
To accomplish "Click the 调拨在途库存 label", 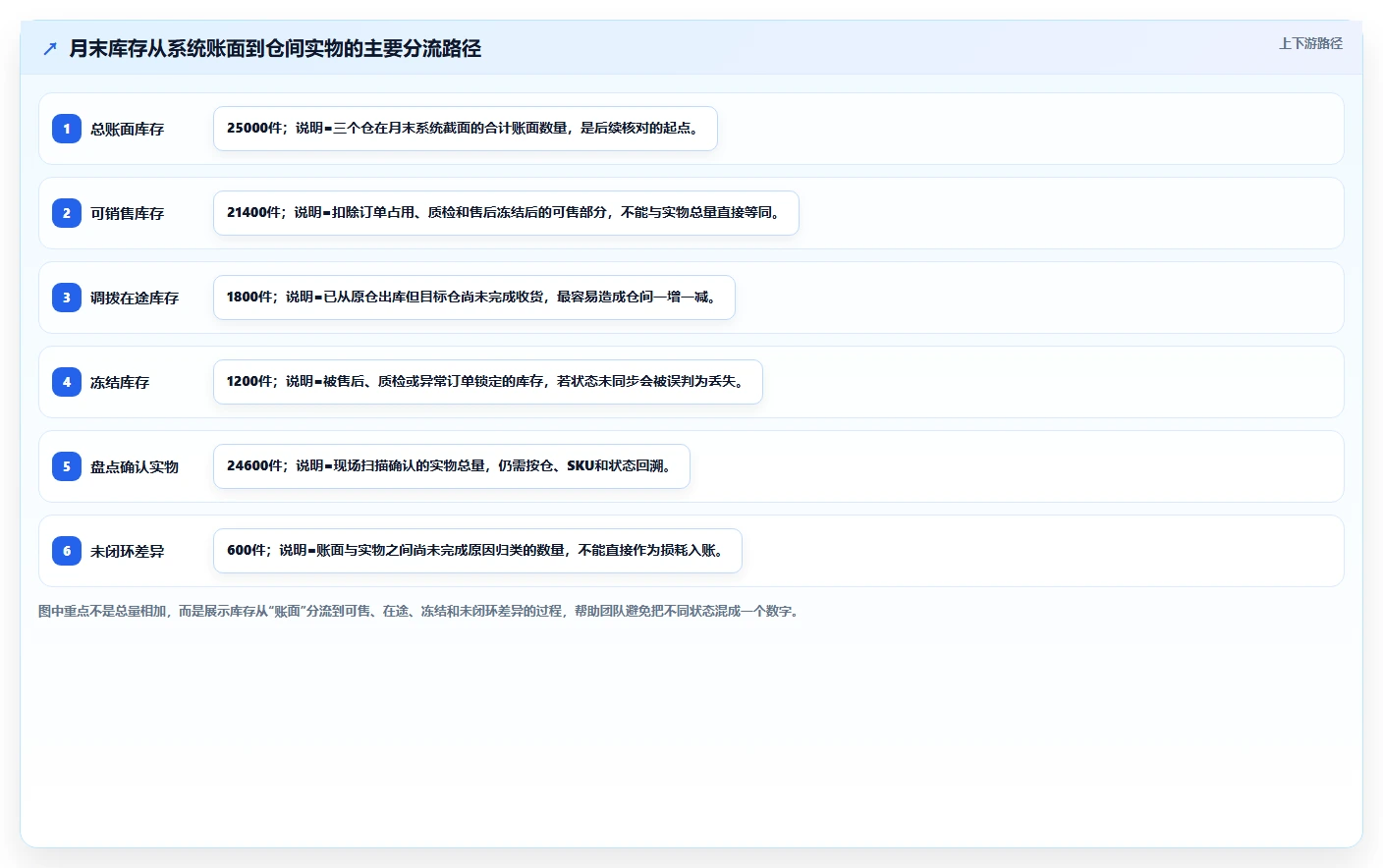I will (x=135, y=298).
